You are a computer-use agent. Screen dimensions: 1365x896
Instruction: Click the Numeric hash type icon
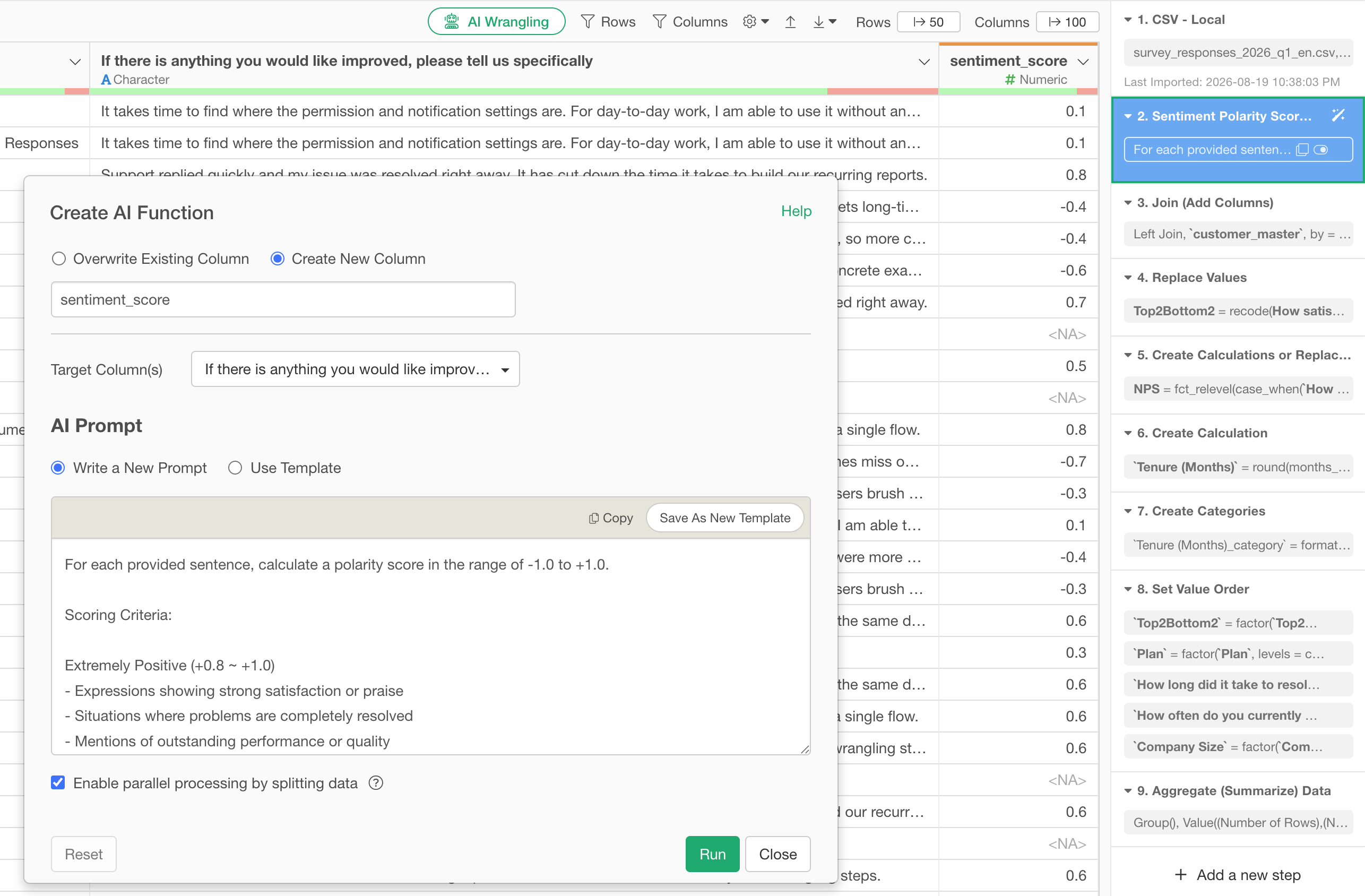click(x=1010, y=80)
